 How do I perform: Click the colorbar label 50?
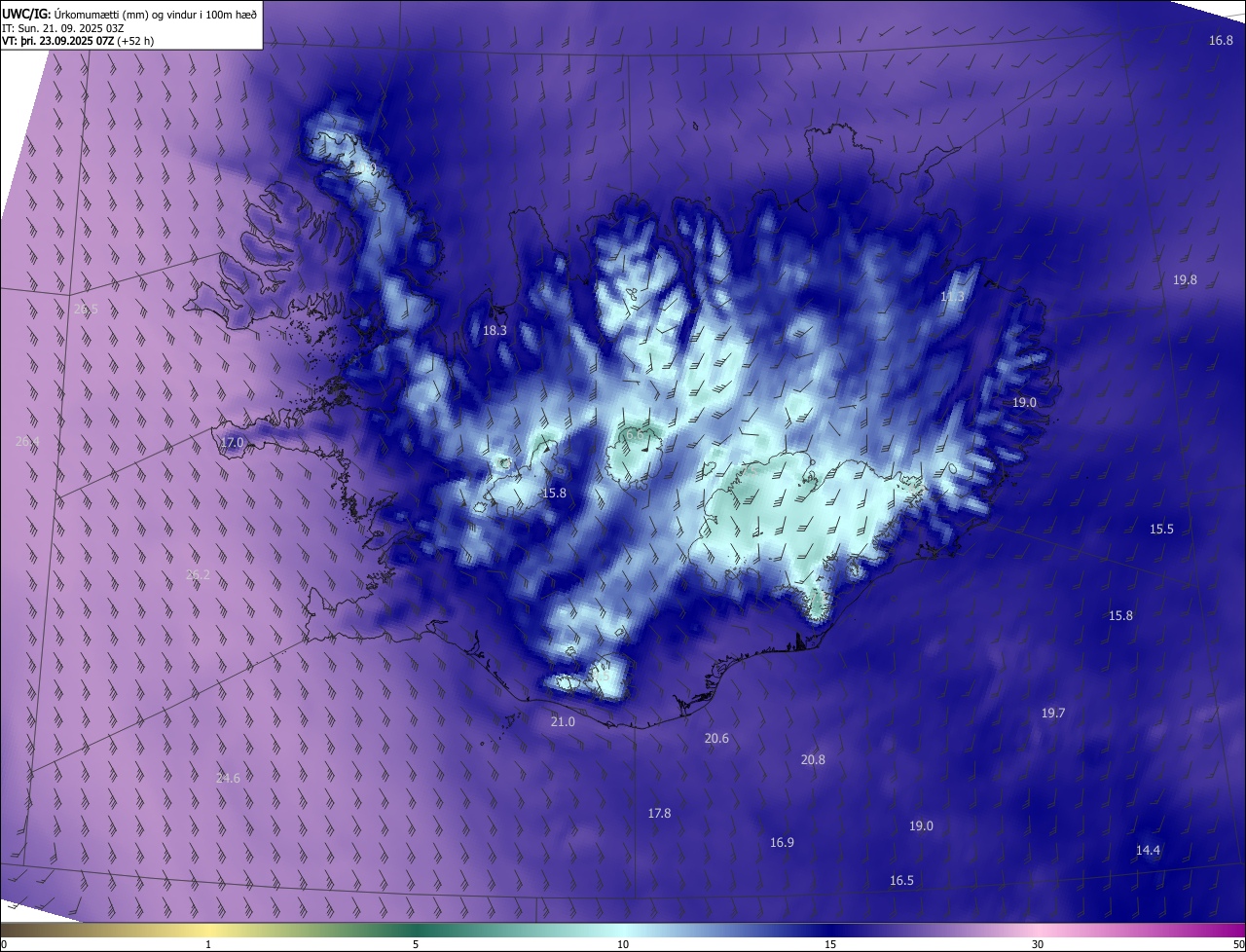(x=1237, y=944)
